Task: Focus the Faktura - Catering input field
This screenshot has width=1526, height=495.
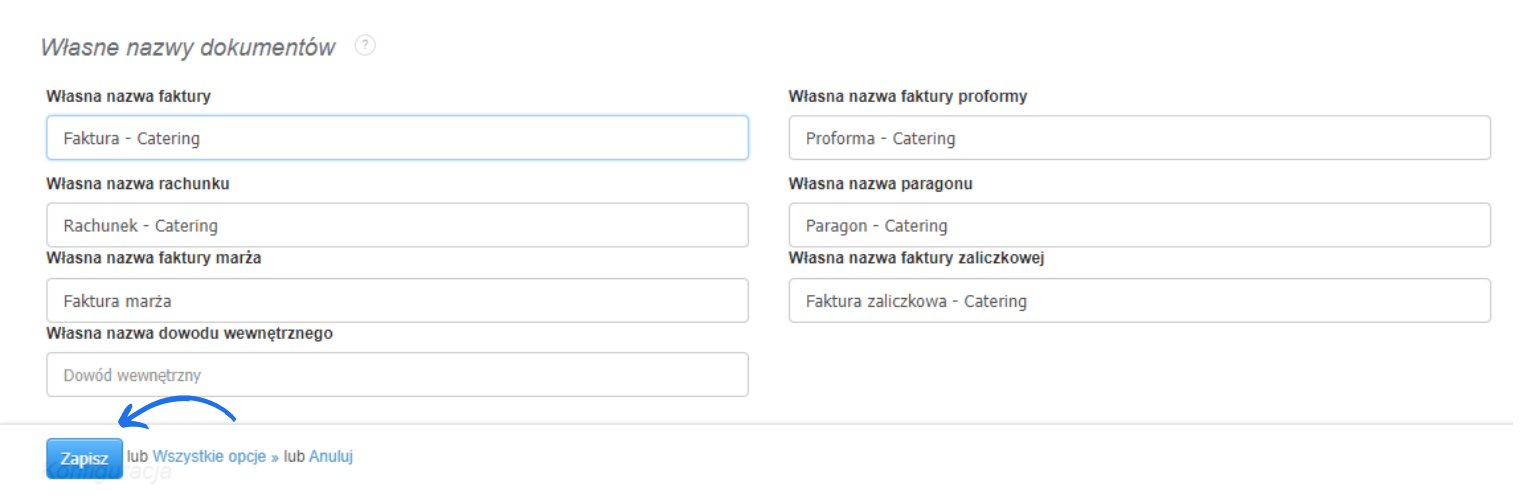Action: point(397,138)
